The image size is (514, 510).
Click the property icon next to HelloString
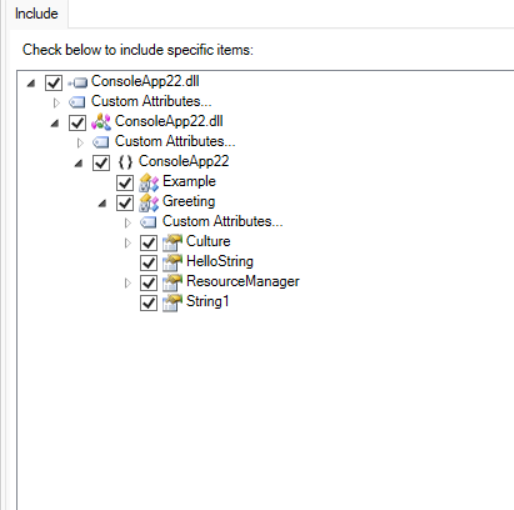click(x=172, y=262)
